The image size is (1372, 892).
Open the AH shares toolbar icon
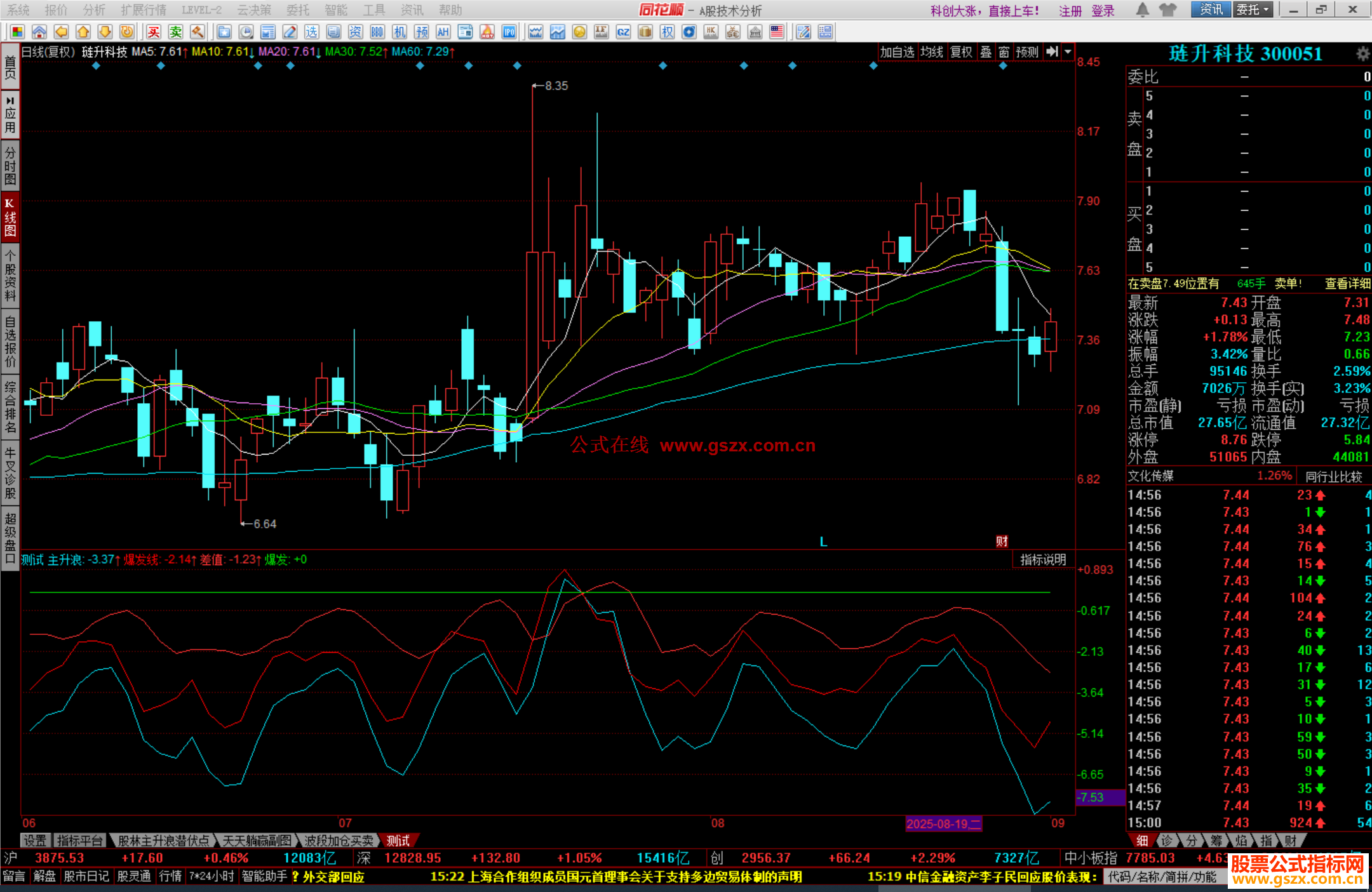443,32
